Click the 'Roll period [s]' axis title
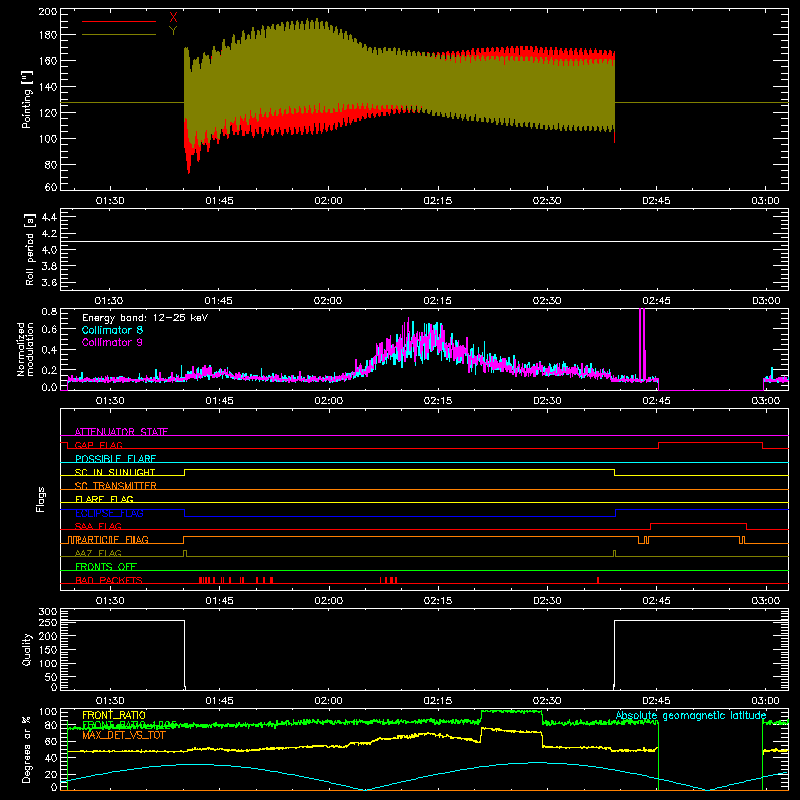 (30, 249)
